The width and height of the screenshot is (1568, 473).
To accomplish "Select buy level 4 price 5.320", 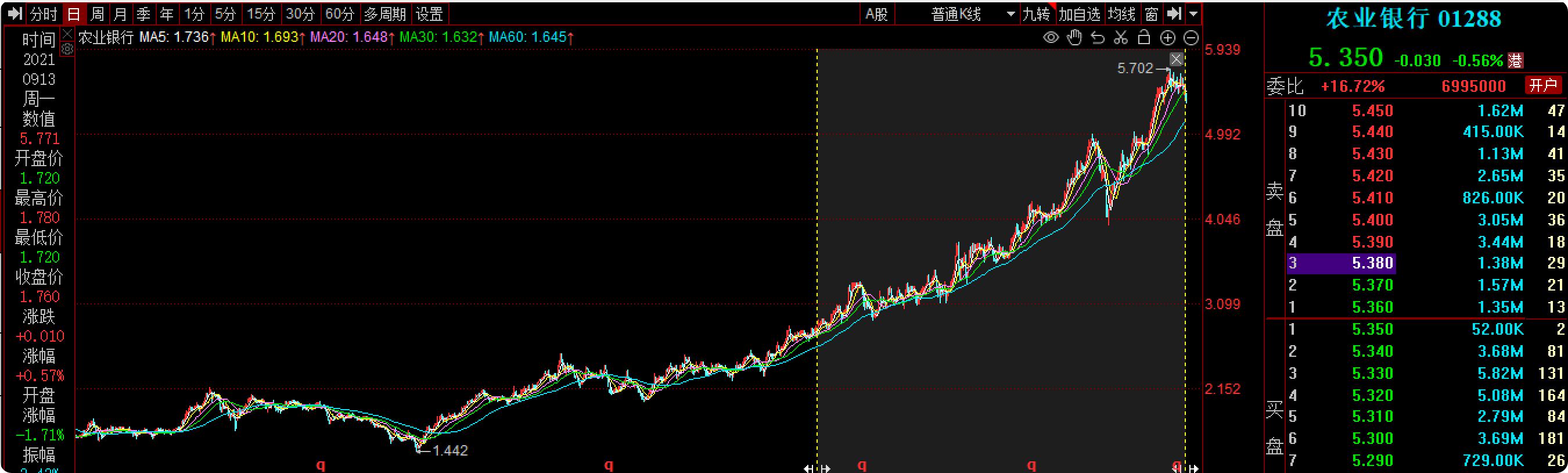I will [1373, 396].
